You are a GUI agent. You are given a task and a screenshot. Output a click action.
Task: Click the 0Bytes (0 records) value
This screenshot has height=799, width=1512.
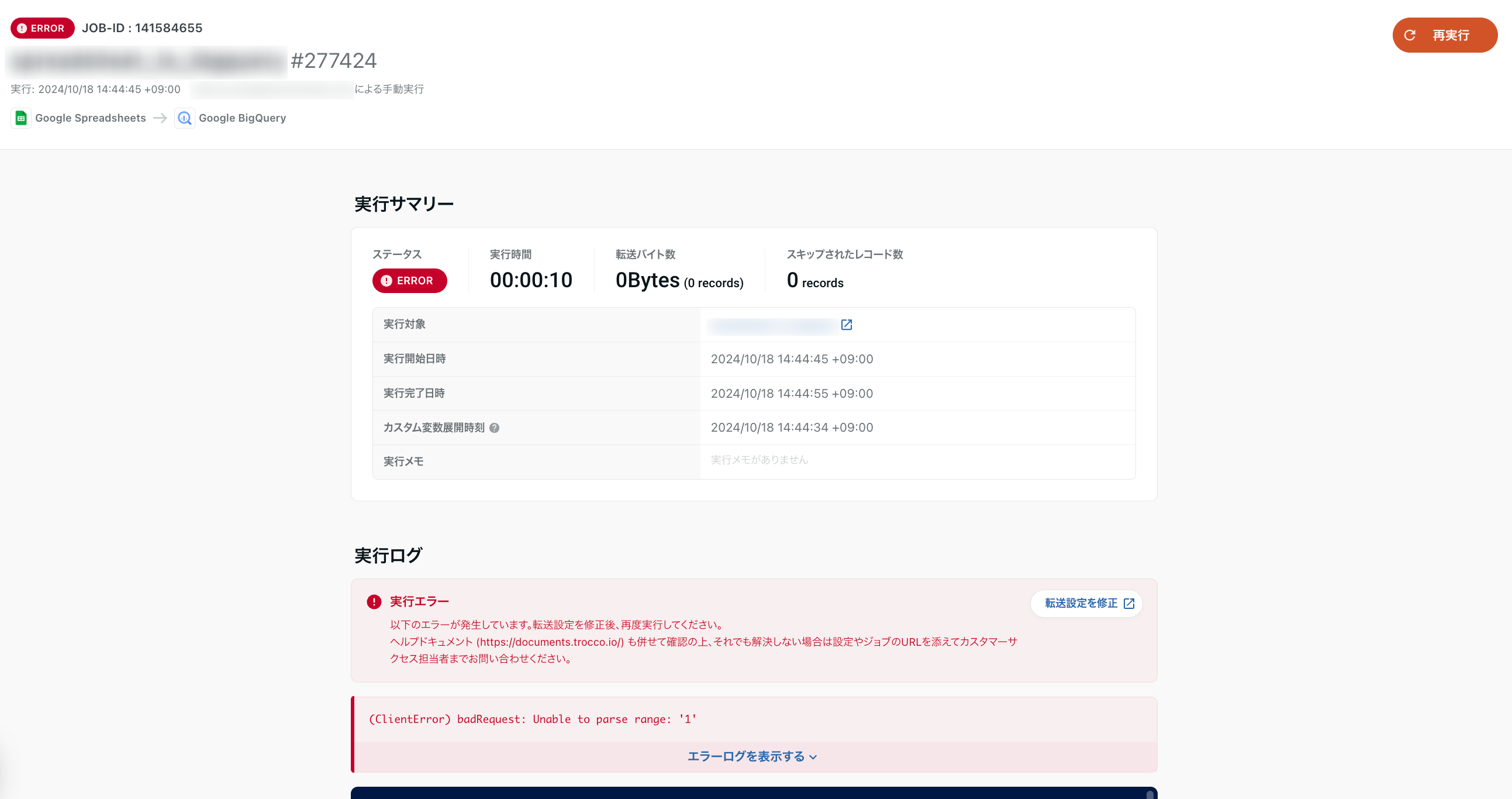click(679, 281)
